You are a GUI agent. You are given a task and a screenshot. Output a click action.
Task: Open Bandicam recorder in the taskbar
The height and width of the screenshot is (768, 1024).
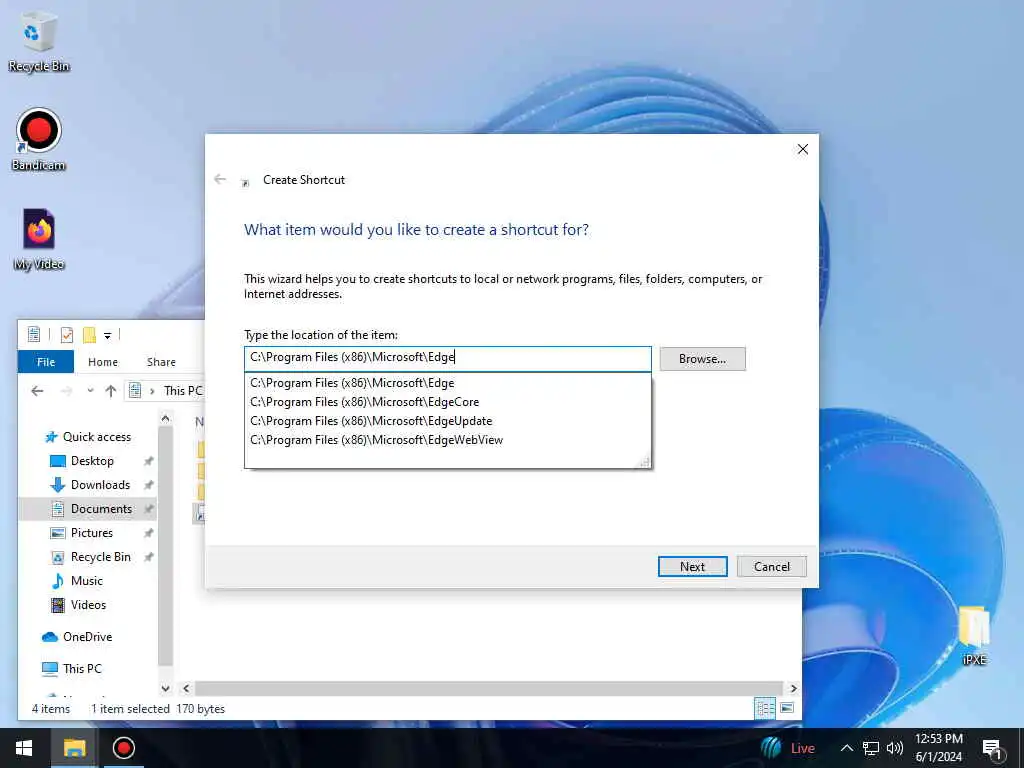[123, 748]
